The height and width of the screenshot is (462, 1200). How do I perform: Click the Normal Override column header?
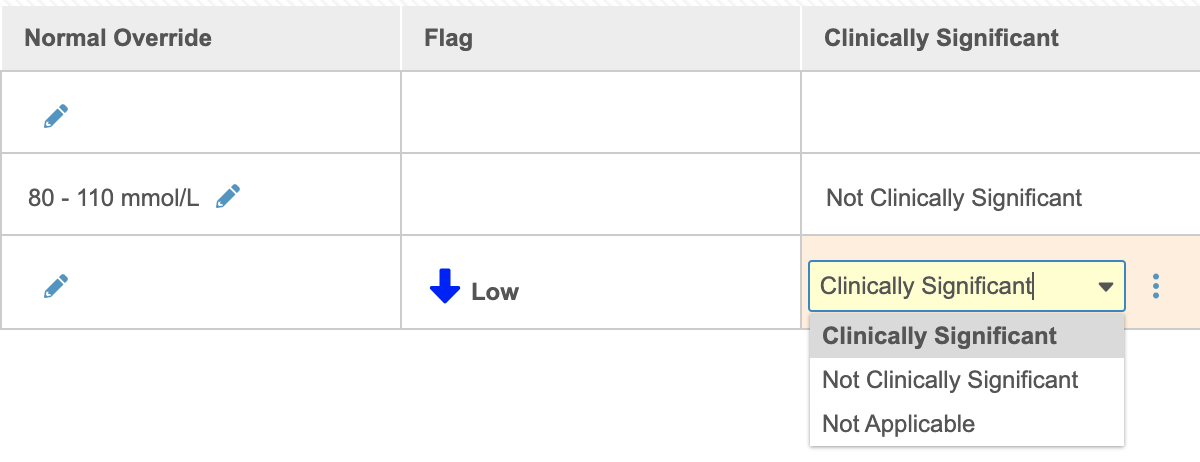(118, 39)
